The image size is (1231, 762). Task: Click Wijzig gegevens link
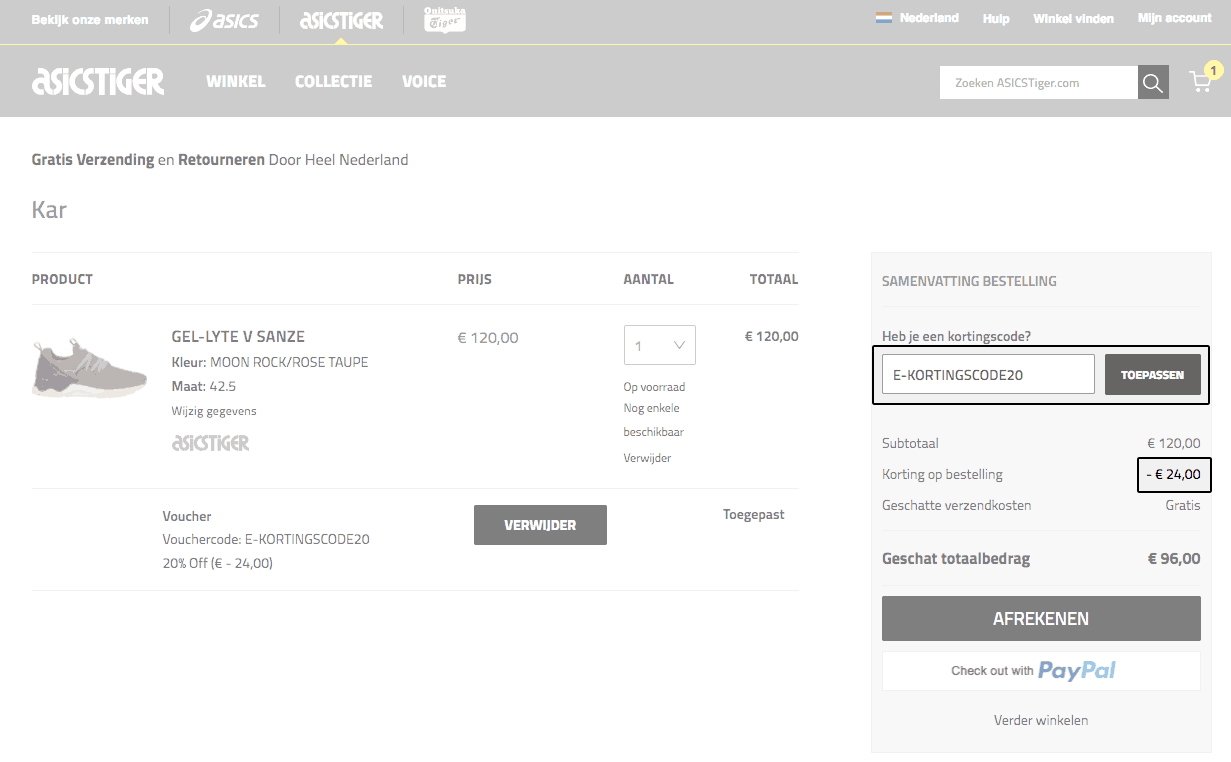click(x=214, y=411)
